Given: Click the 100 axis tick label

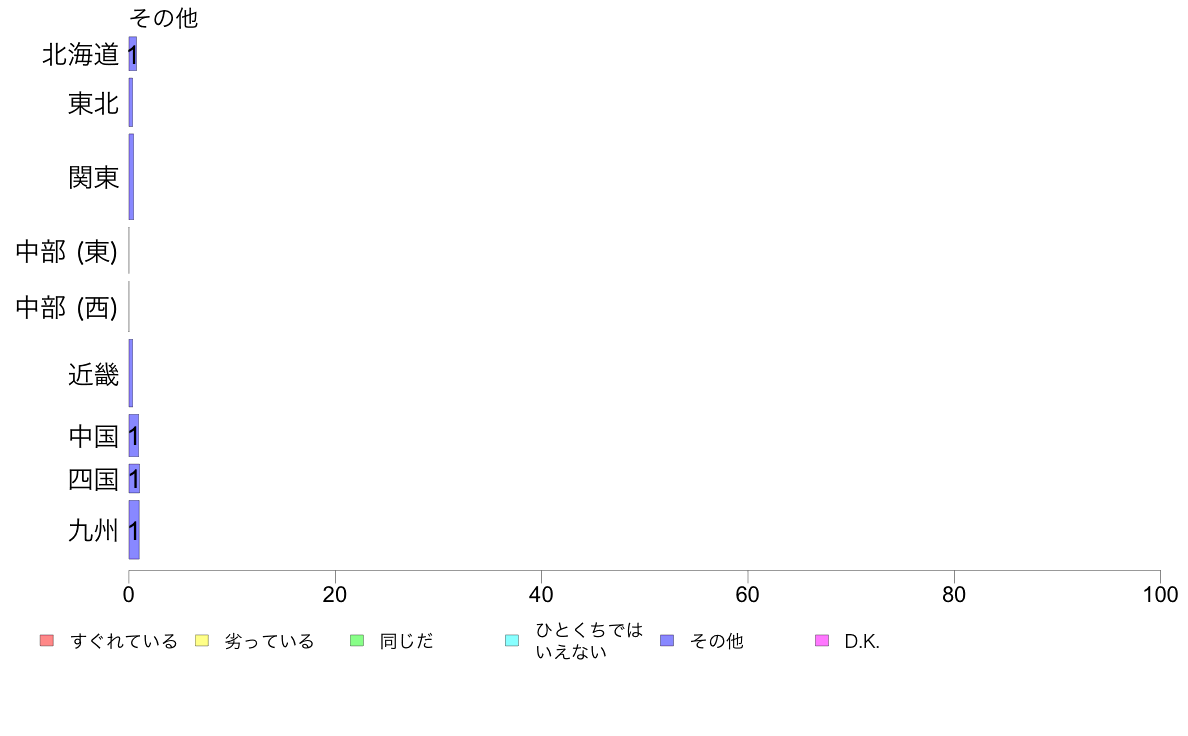Looking at the screenshot, I should click(x=1160, y=594).
